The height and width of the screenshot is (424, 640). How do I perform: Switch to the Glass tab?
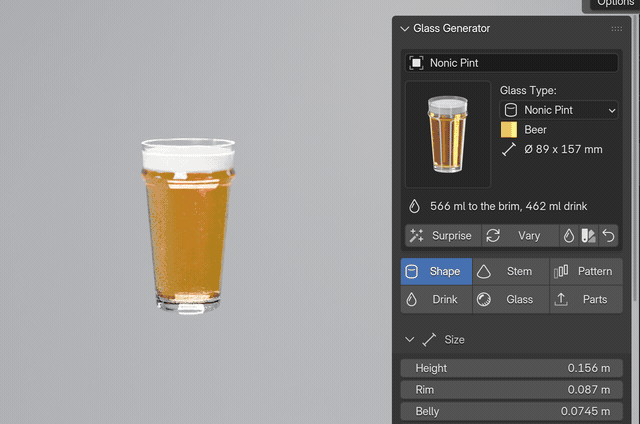point(511,300)
